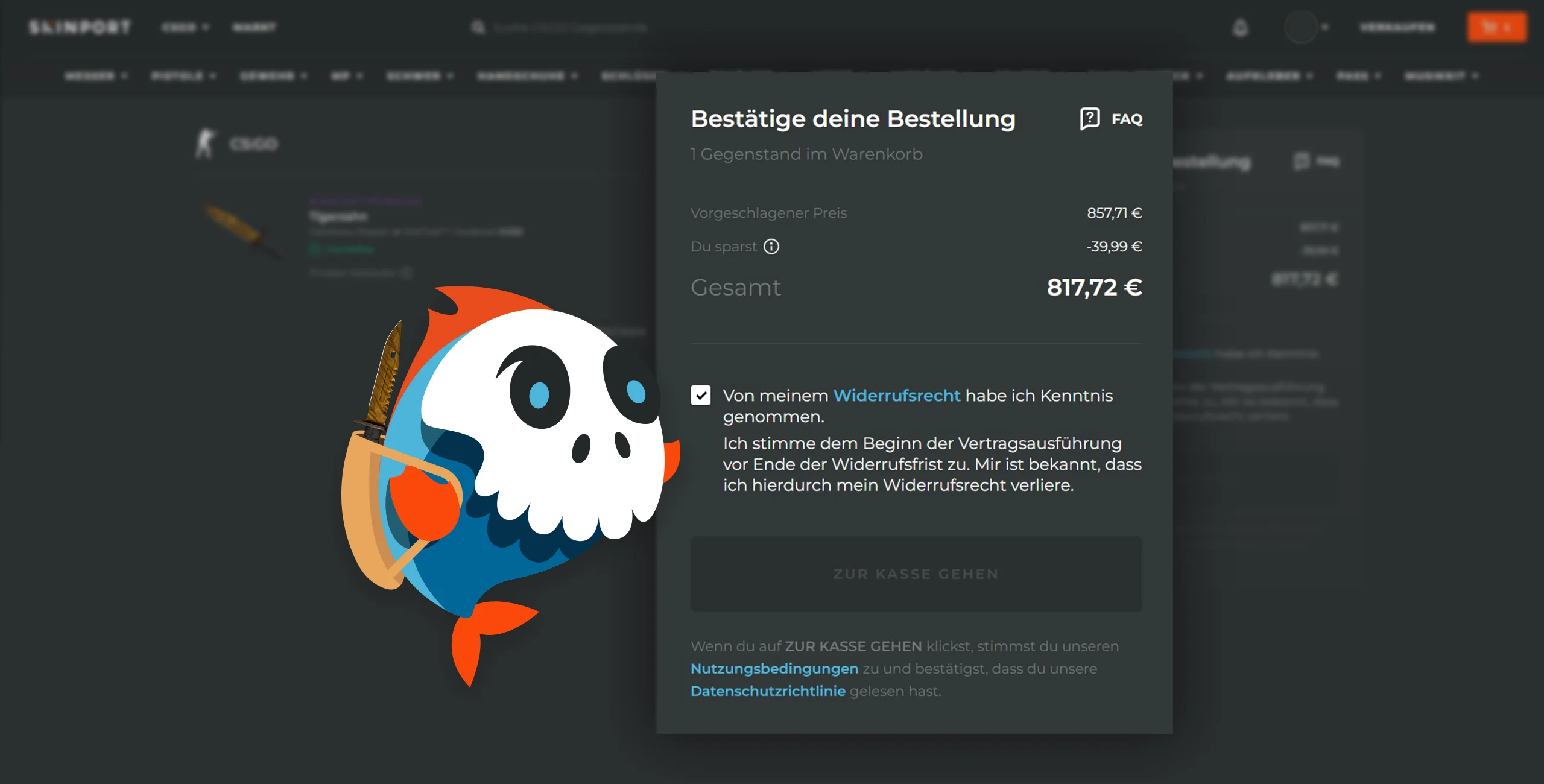1544x784 pixels.
Task: Open the Markt menu item
Action: tap(254, 27)
